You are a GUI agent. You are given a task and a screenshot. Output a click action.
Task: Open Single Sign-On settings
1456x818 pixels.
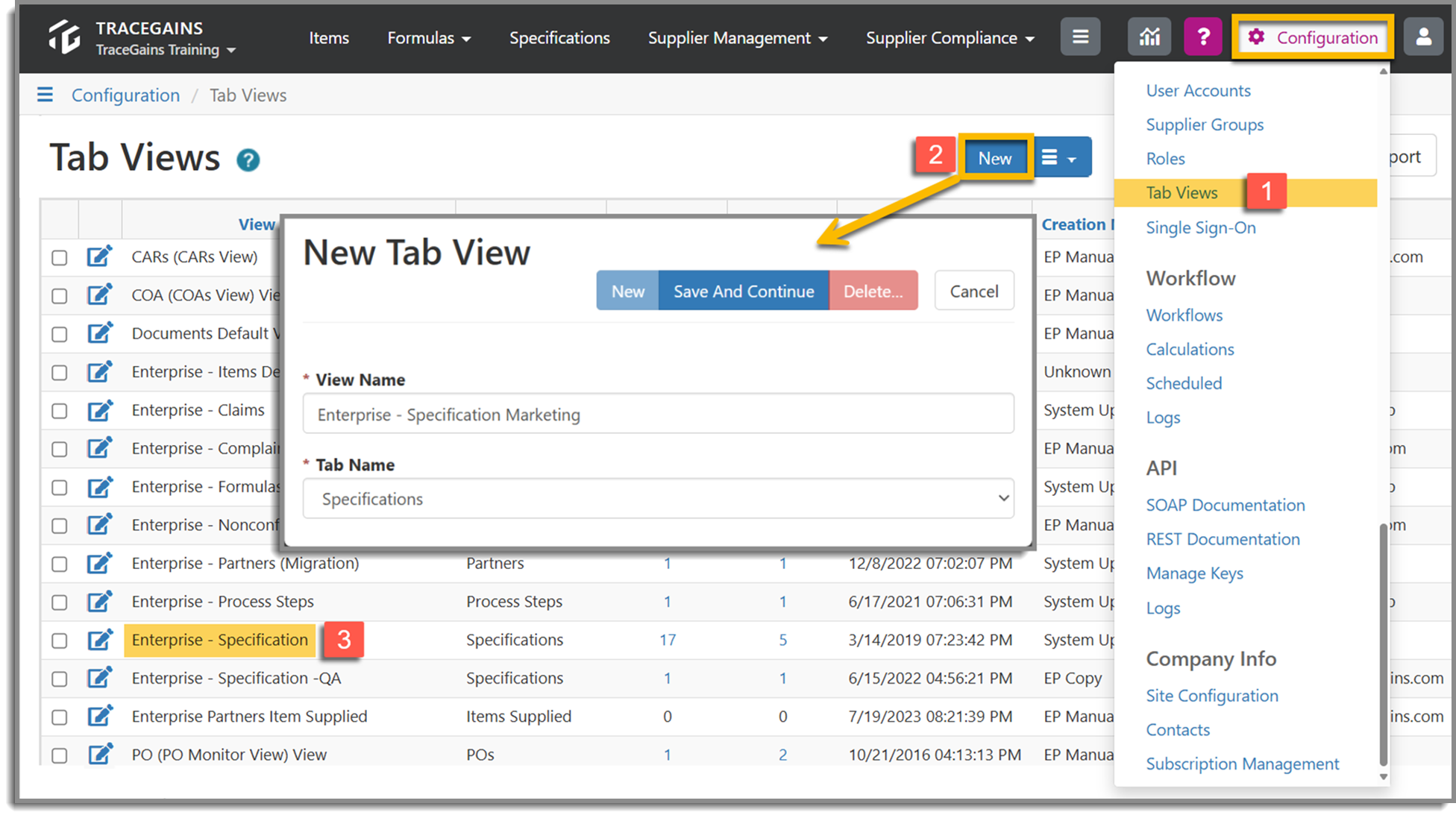(1201, 227)
